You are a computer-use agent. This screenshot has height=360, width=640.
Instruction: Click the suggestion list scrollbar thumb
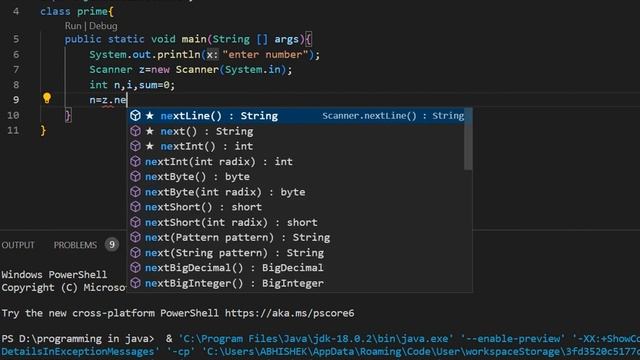coord(468,139)
